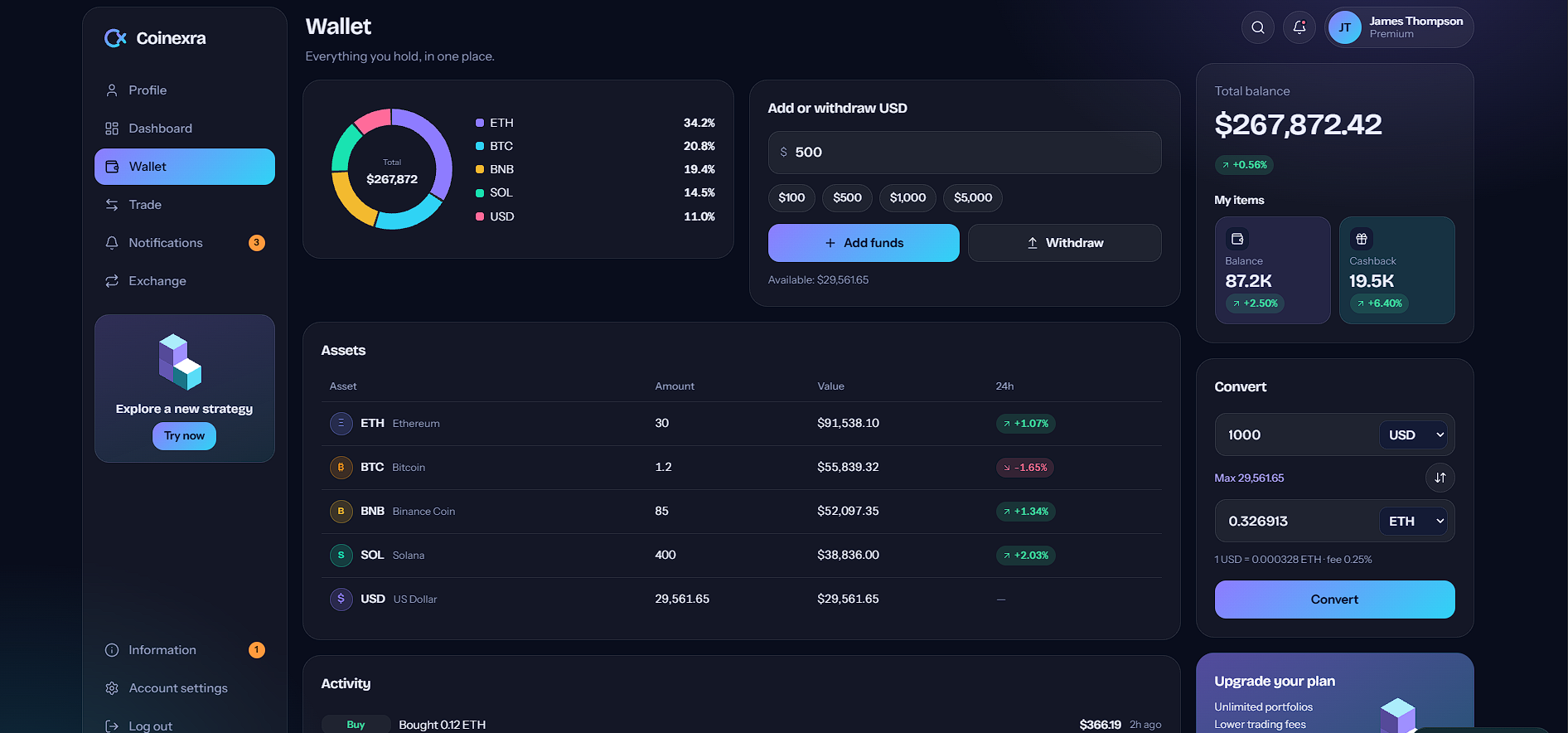Click the Add funds button
Viewport: 1568px width, 733px height.
pos(864,243)
